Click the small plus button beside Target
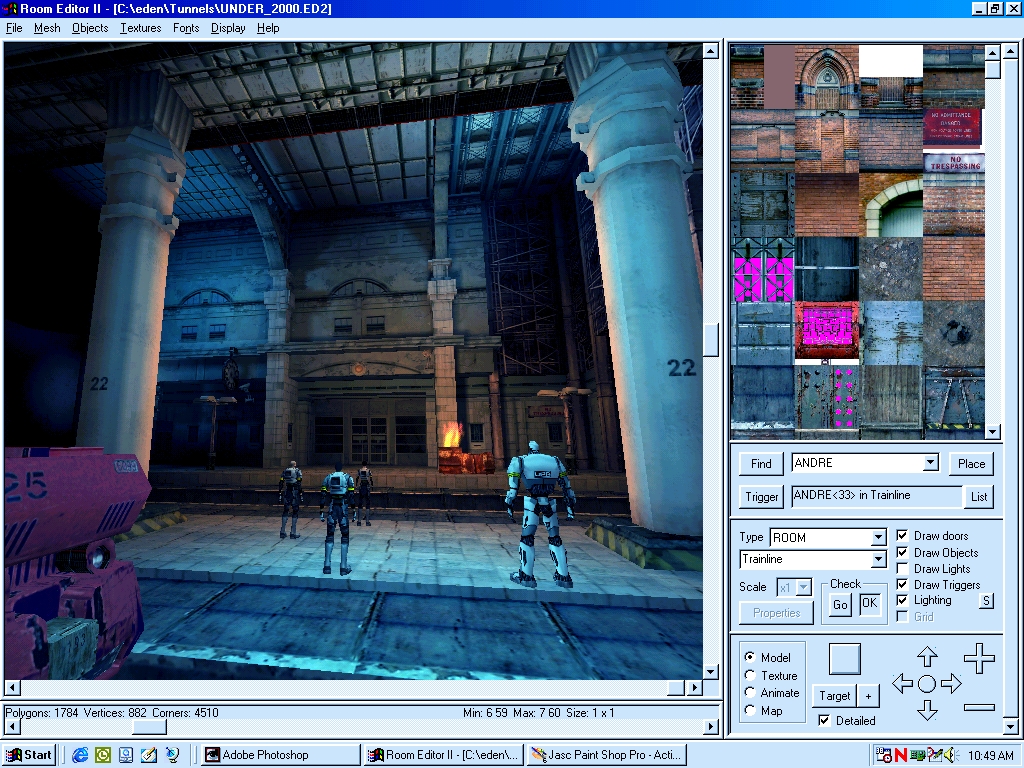The image size is (1024, 768). point(869,696)
